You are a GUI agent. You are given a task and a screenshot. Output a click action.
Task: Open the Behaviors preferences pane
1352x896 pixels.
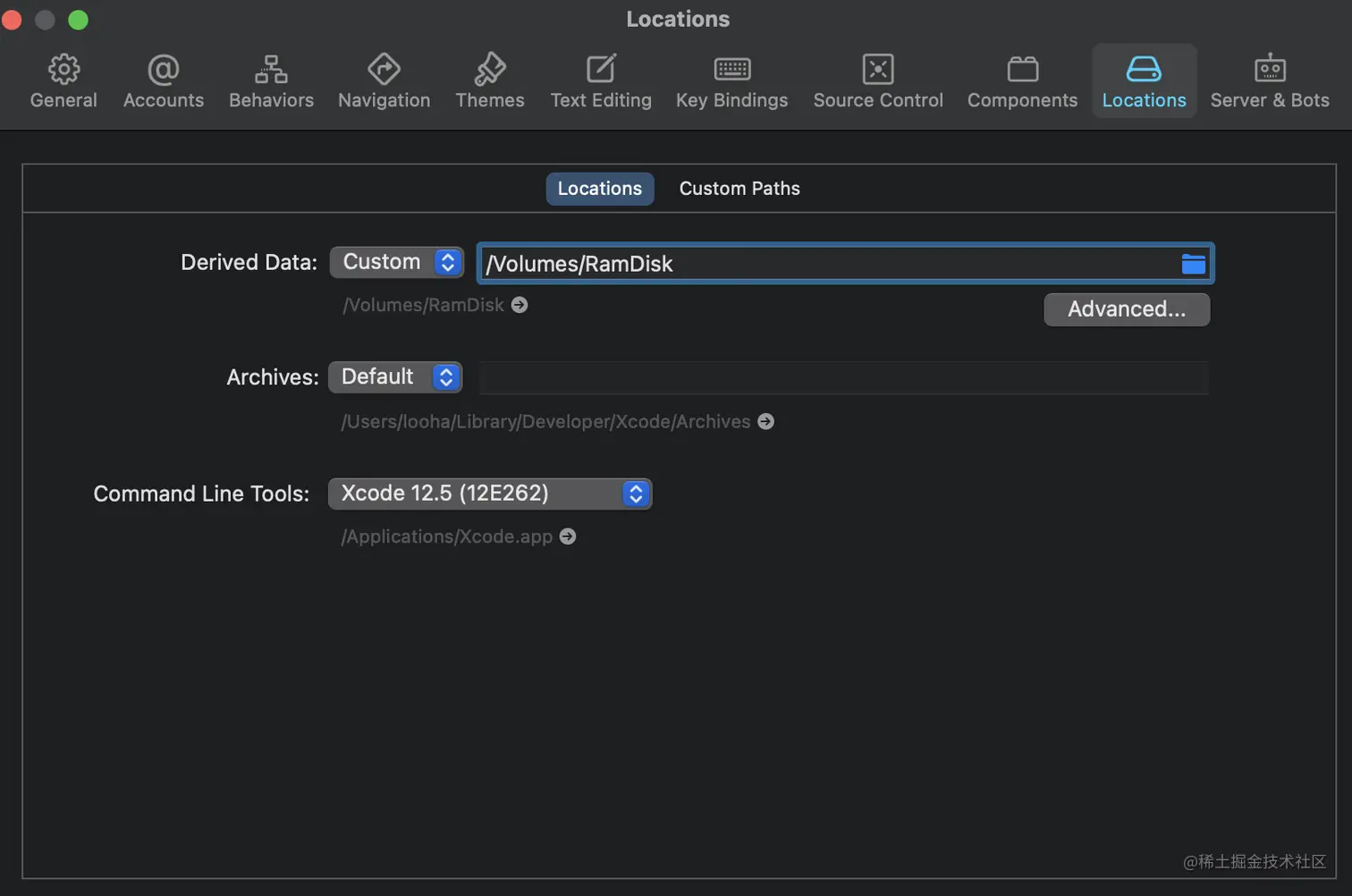[271, 81]
